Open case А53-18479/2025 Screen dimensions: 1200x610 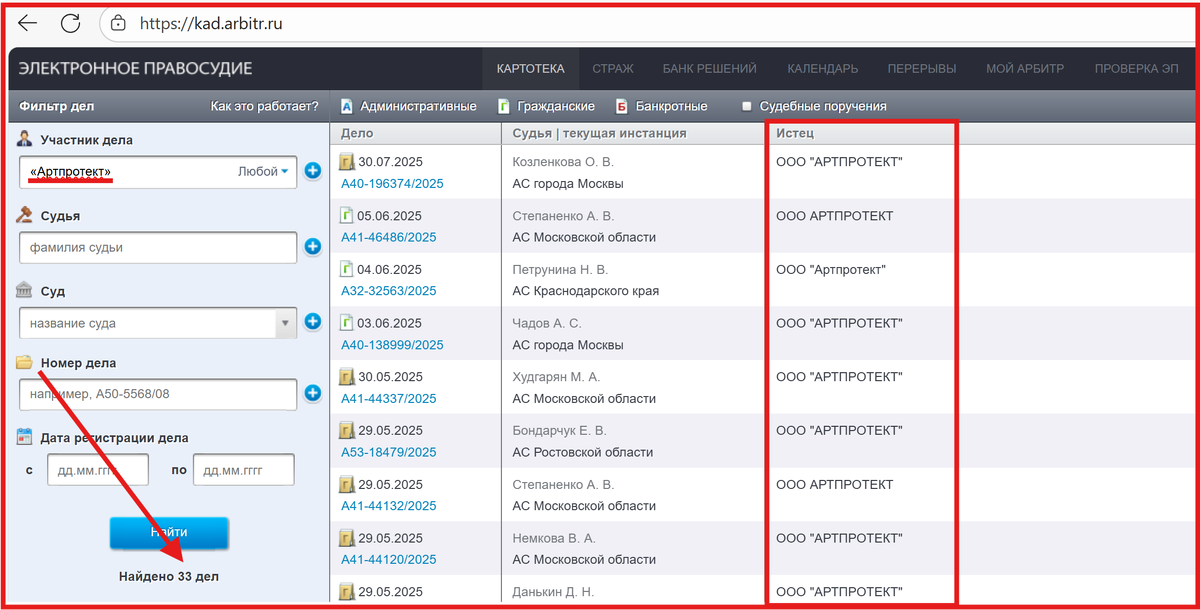389,452
